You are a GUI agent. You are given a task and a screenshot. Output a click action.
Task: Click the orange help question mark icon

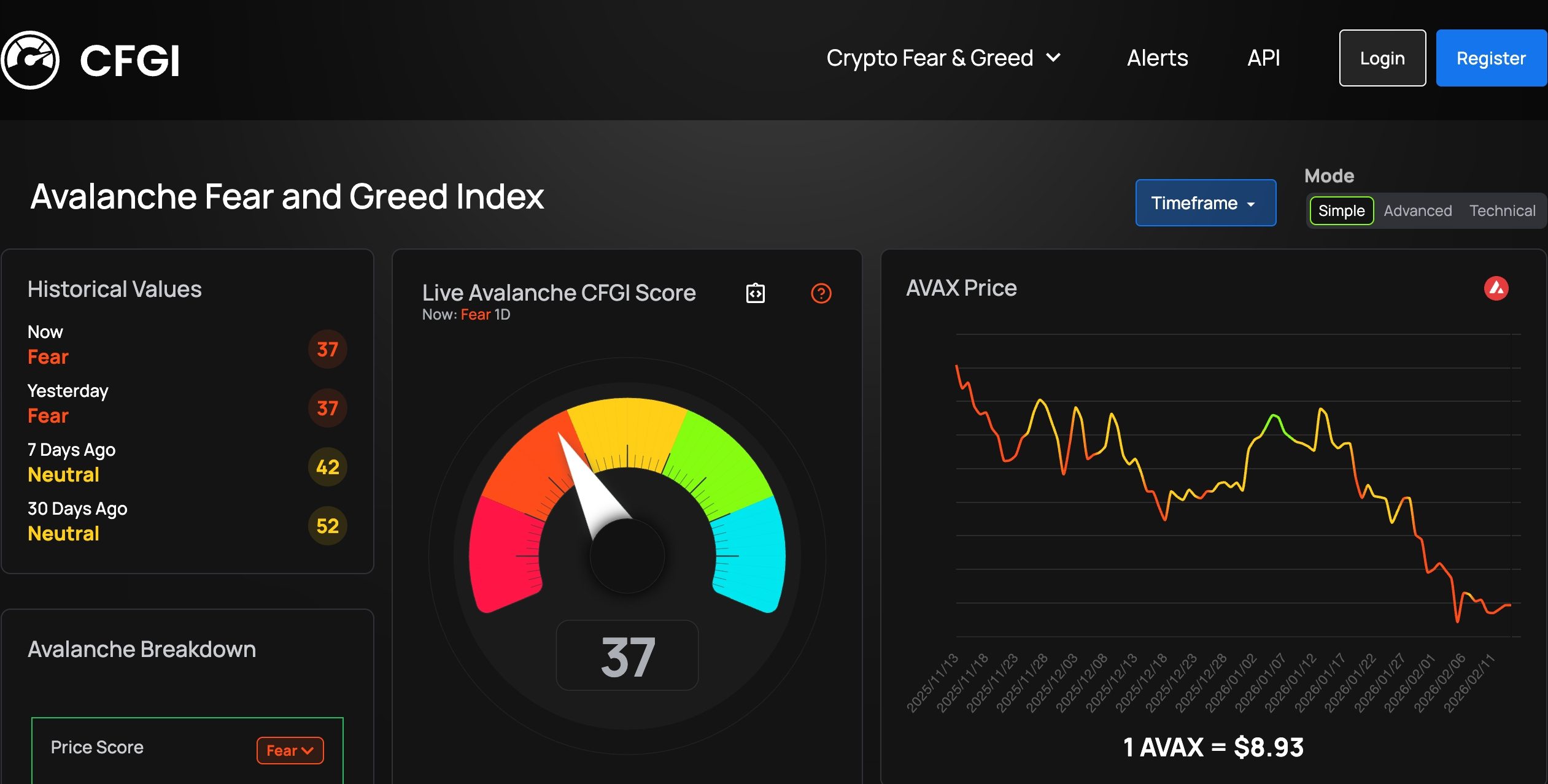click(x=821, y=293)
